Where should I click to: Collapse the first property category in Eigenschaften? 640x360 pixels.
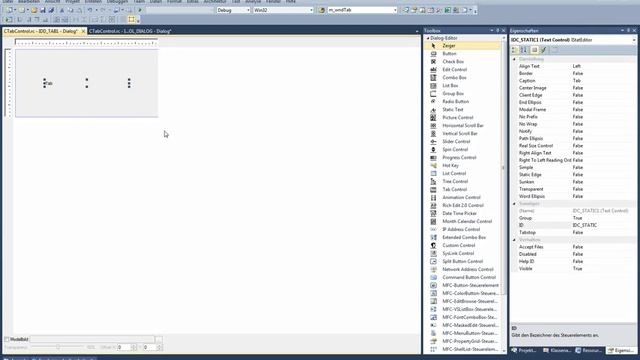pos(514,59)
